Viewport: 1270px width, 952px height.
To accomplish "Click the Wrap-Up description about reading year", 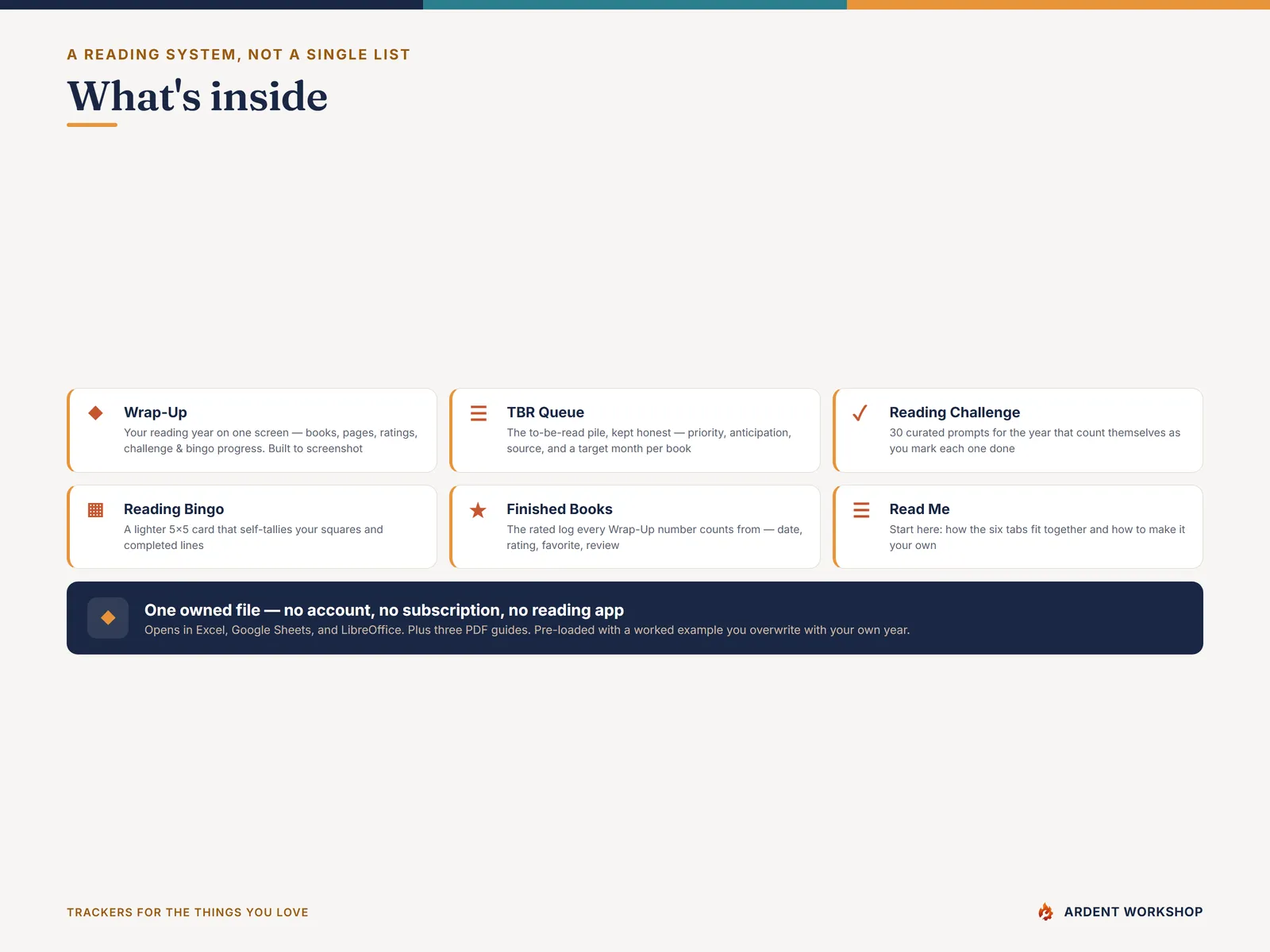I will [271, 440].
